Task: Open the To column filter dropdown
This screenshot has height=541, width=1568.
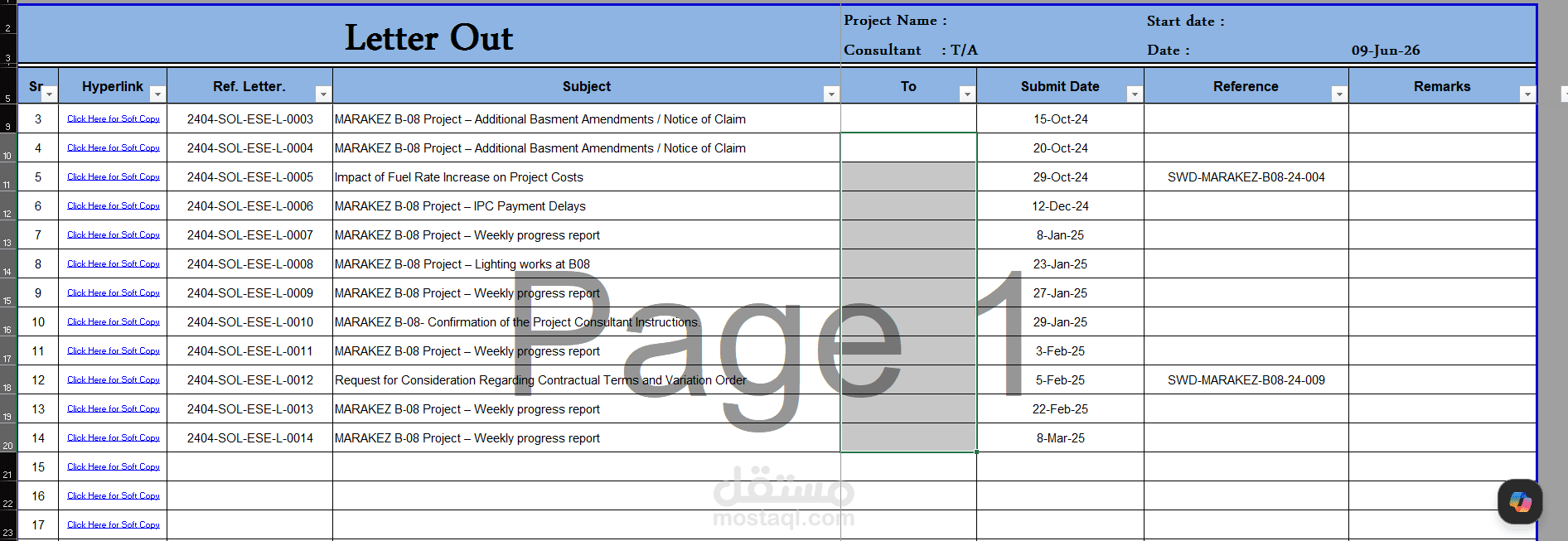Action: click(x=966, y=94)
